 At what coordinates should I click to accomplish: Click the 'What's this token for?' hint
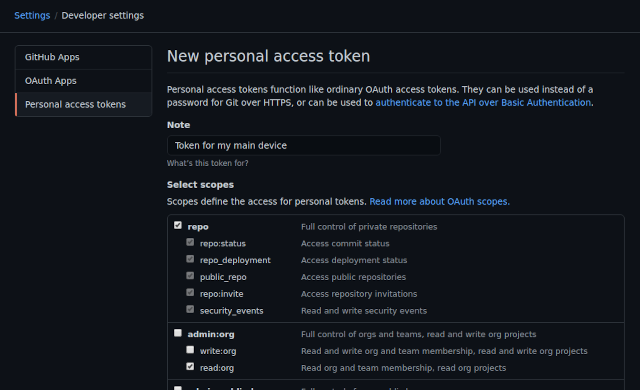click(207, 163)
